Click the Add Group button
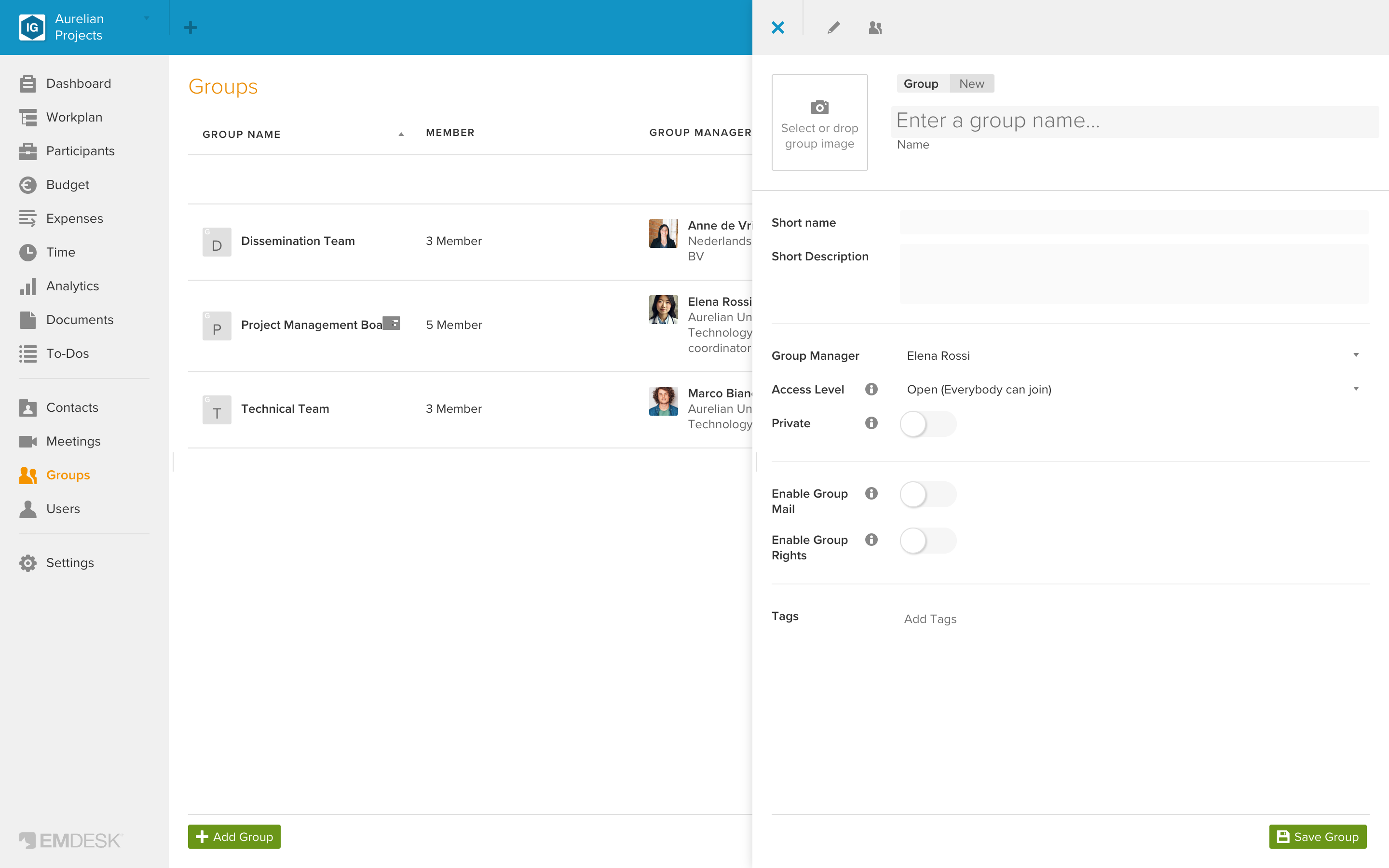Screen dimensions: 1389x868 pos(234,837)
